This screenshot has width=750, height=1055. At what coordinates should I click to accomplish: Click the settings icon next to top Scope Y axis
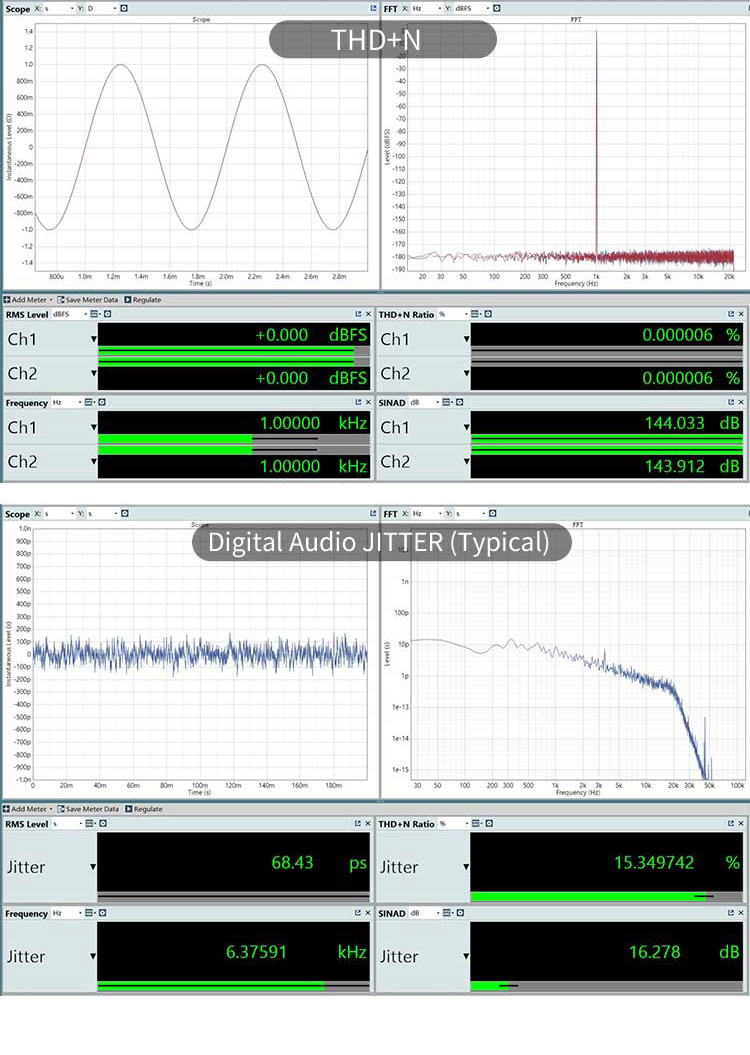click(125, 8)
